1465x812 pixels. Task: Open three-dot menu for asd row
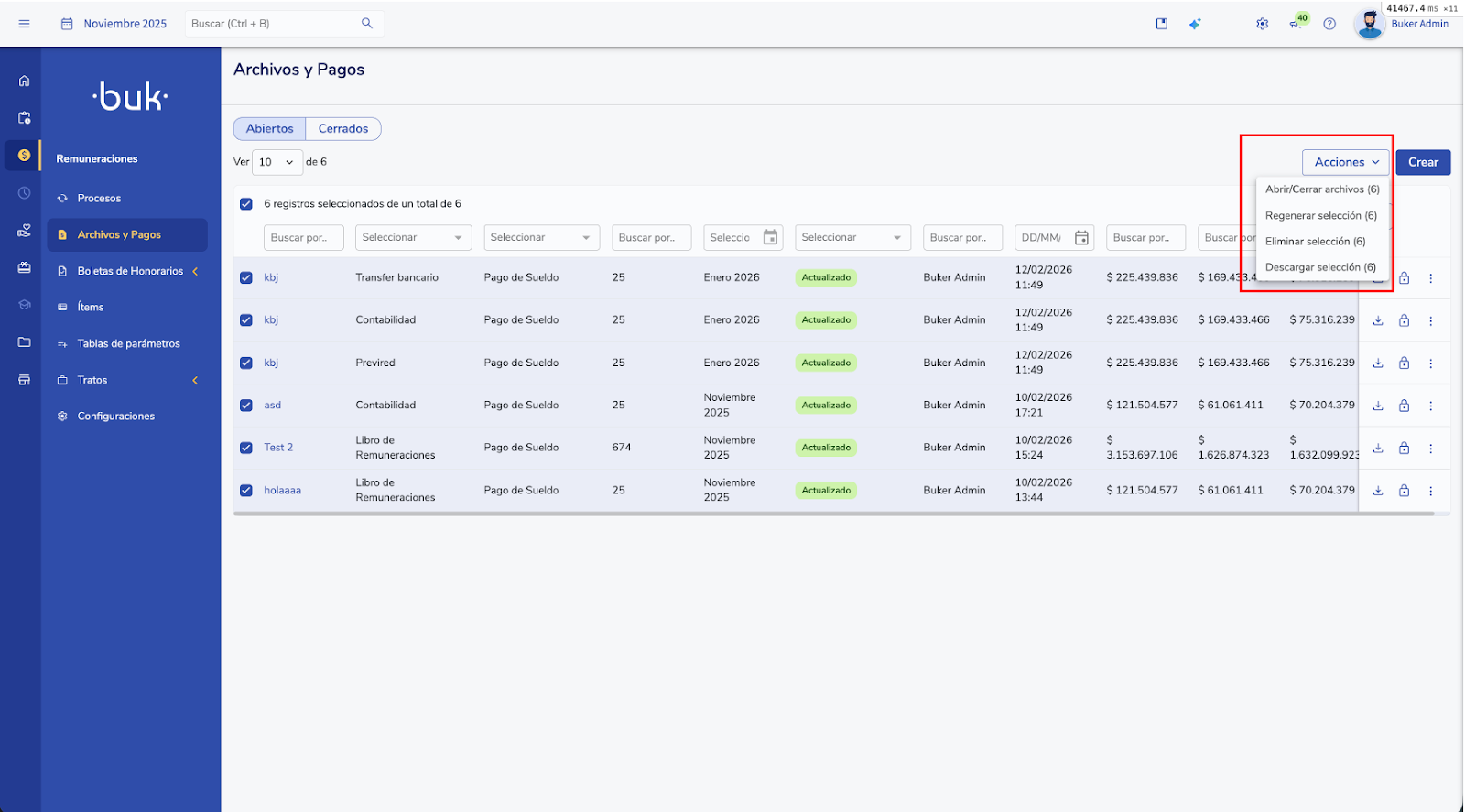tap(1430, 406)
